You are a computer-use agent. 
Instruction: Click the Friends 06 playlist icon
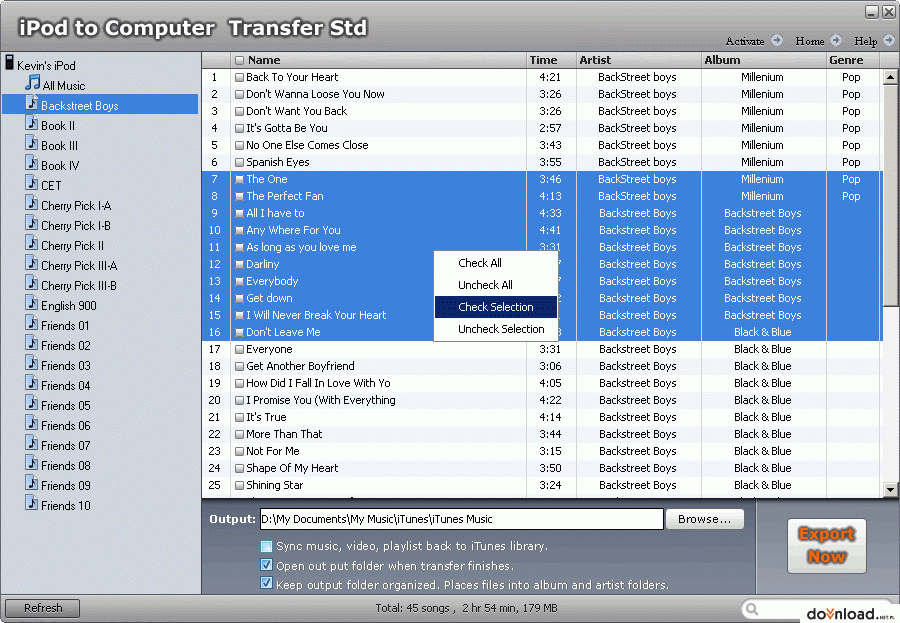pyautogui.click(x=32, y=423)
